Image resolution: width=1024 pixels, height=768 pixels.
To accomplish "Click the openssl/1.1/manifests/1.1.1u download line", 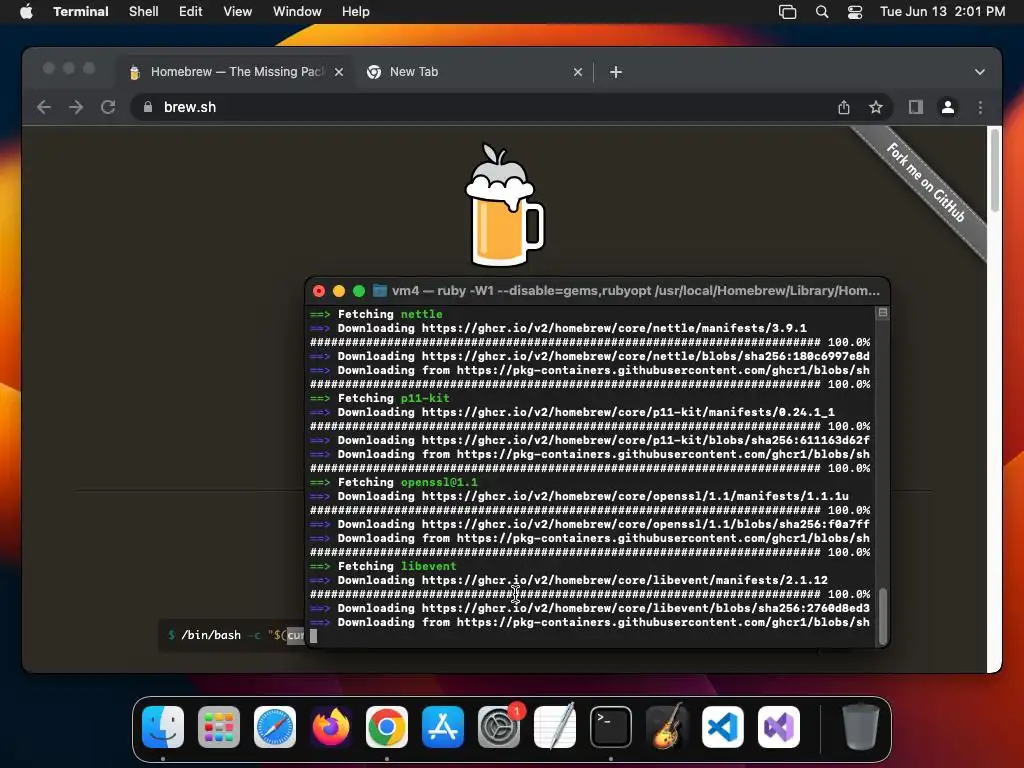I will (579, 496).
